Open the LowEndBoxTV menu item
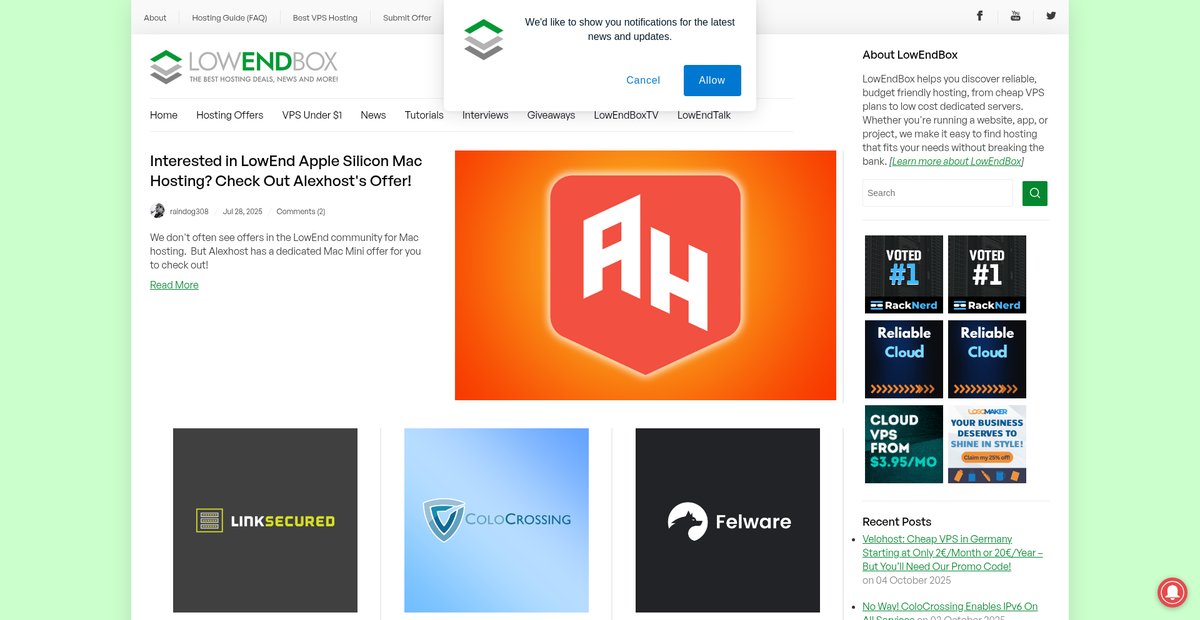Image resolution: width=1200 pixels, height=620 pixels. click(x=626, y=115)
